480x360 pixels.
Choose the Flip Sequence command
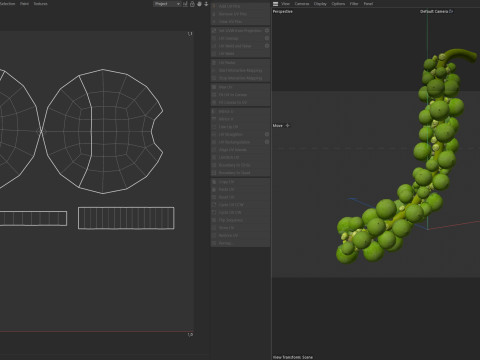point(240,220)
